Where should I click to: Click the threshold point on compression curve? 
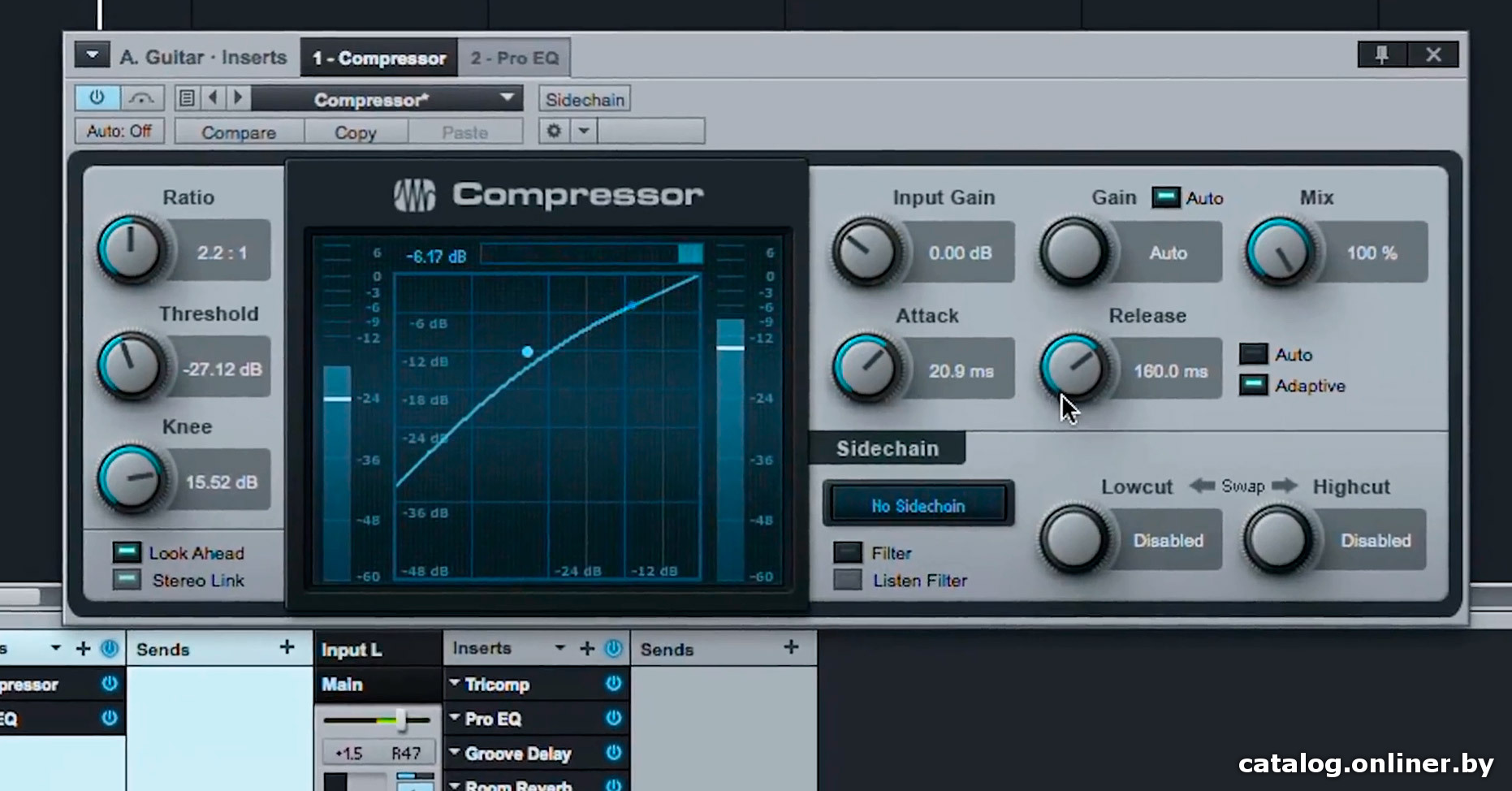pyautogui.click(x=528, y=352)
